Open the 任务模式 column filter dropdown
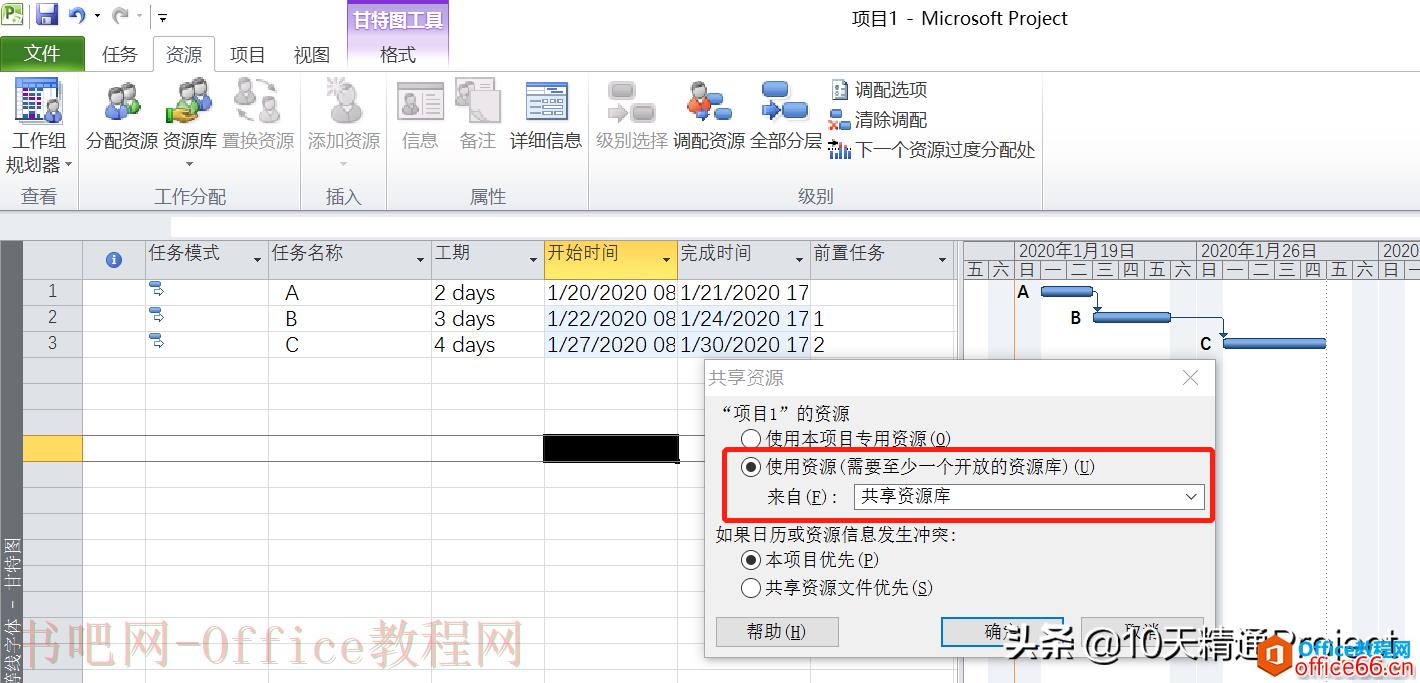The width and height of the screenshot is (1420, 683). (x=258, y=260)
